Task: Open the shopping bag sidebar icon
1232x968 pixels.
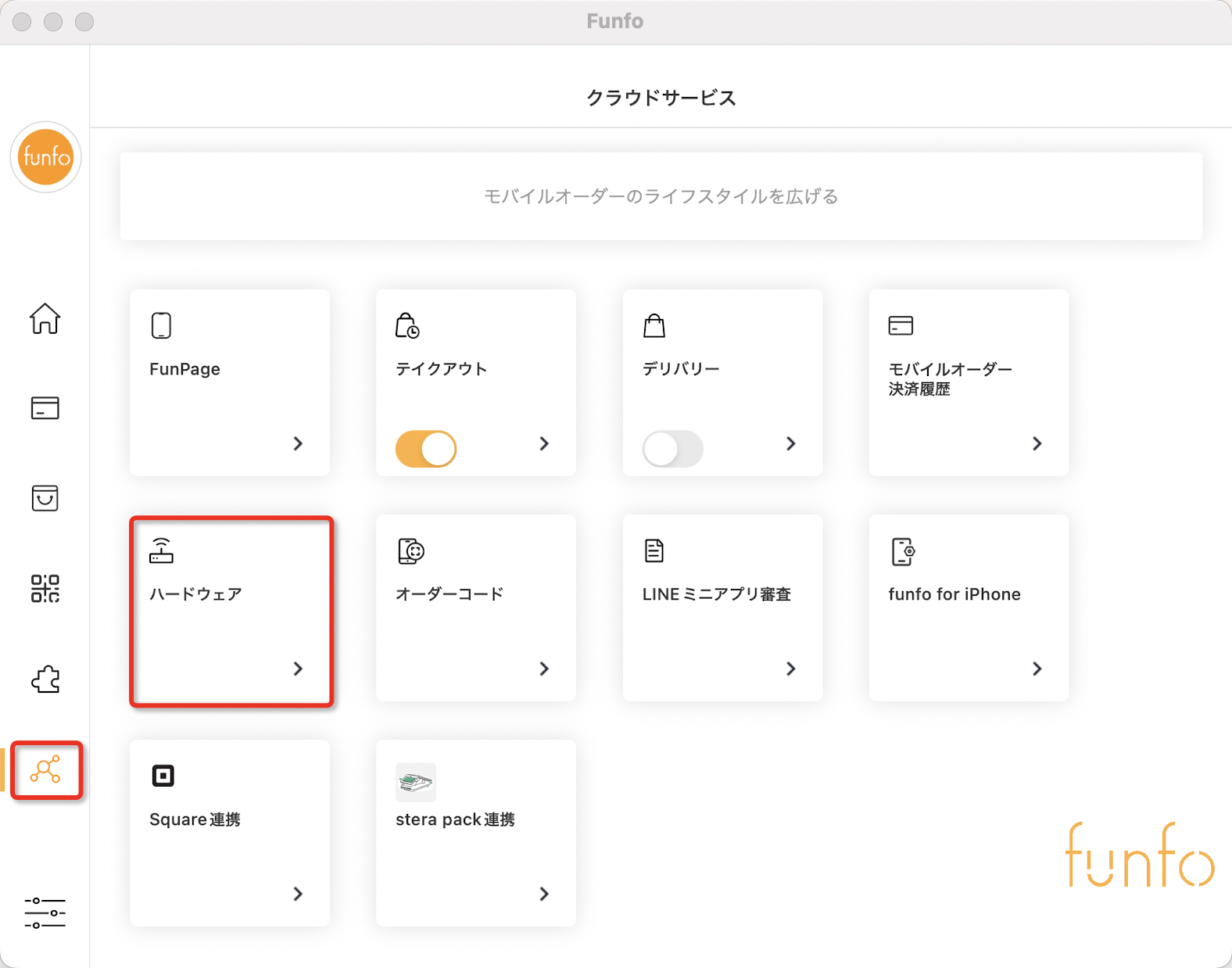Action: [x=45, y=498]
